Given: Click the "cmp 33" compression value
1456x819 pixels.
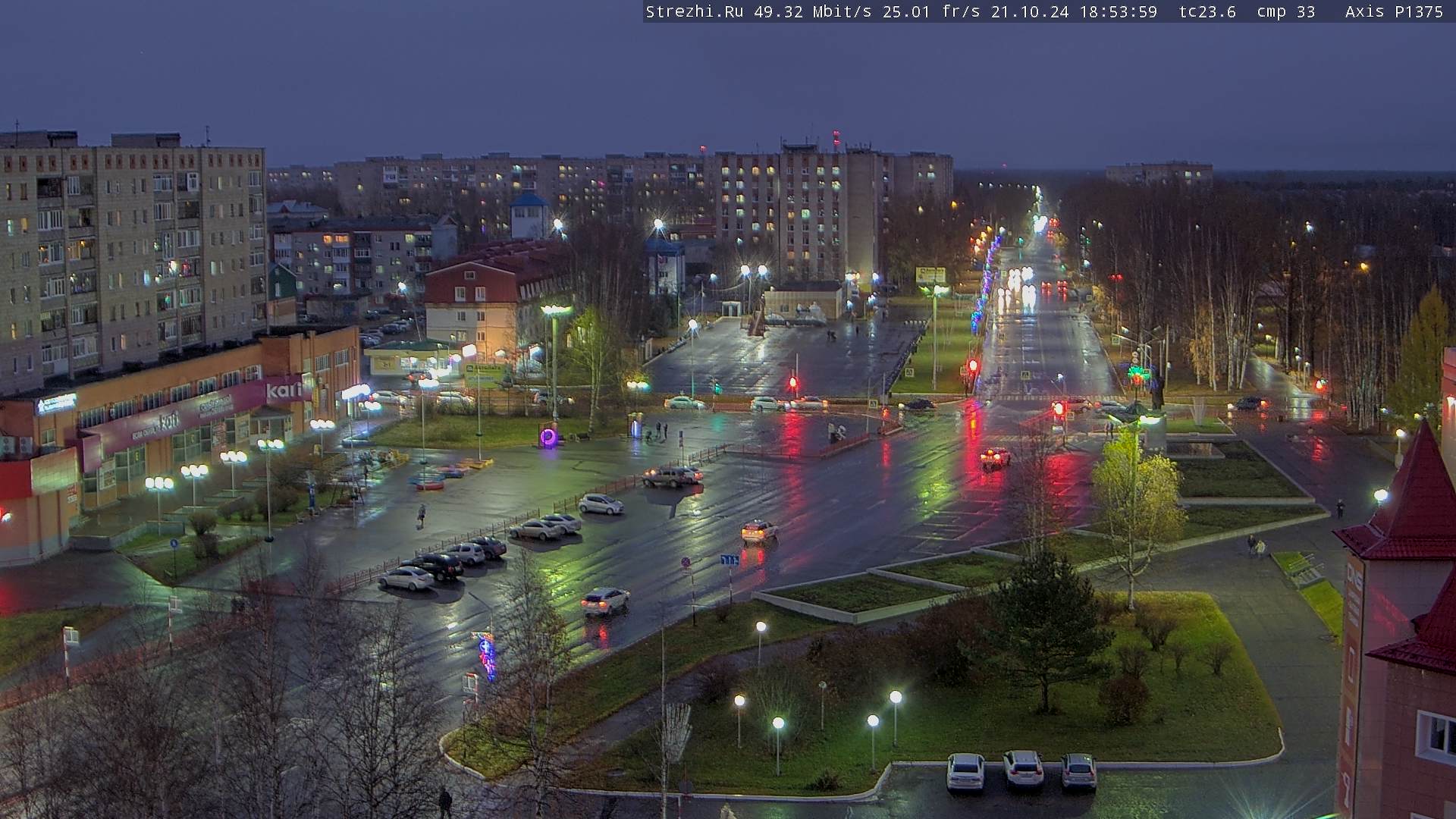Looking at the screenshot, I should [x=1286, y=12].
